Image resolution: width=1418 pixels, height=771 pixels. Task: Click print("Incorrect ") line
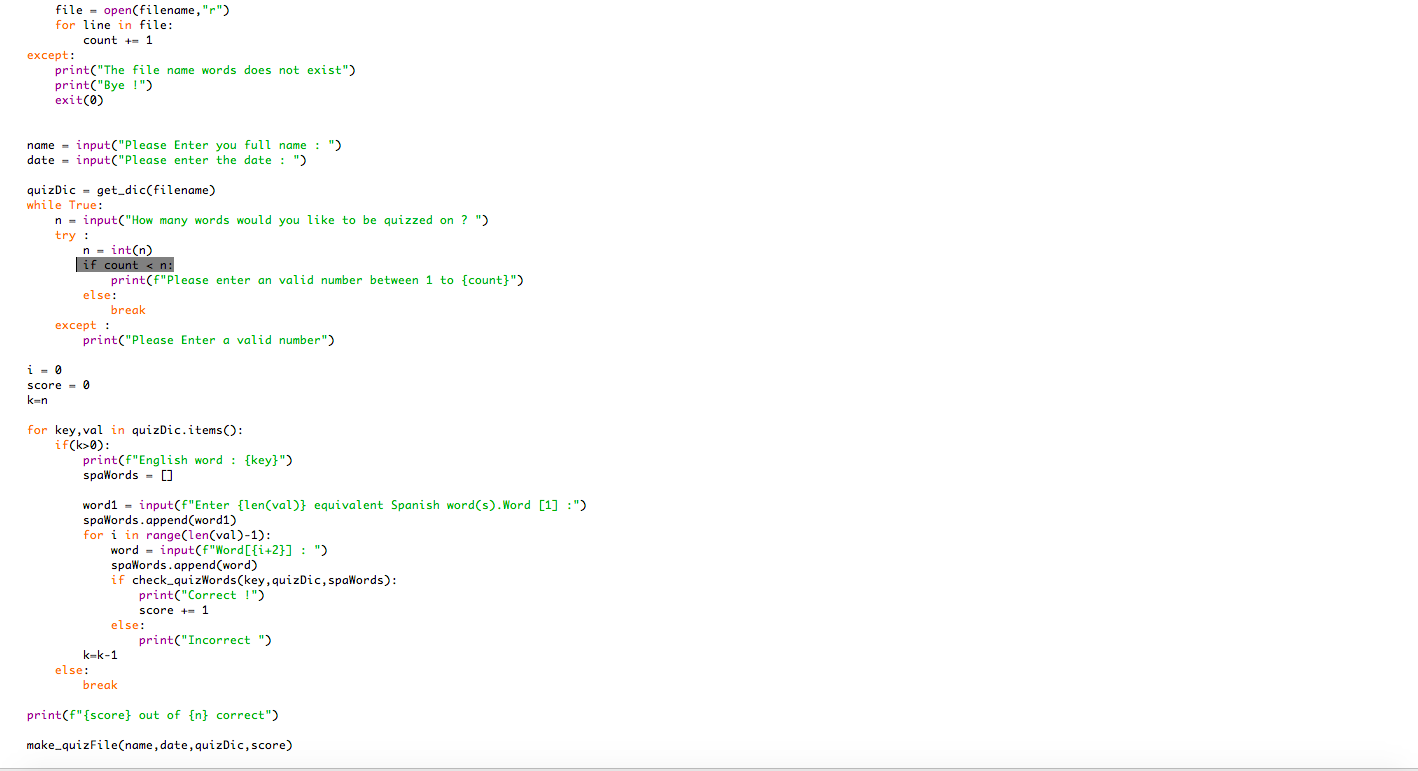[205, 640]
